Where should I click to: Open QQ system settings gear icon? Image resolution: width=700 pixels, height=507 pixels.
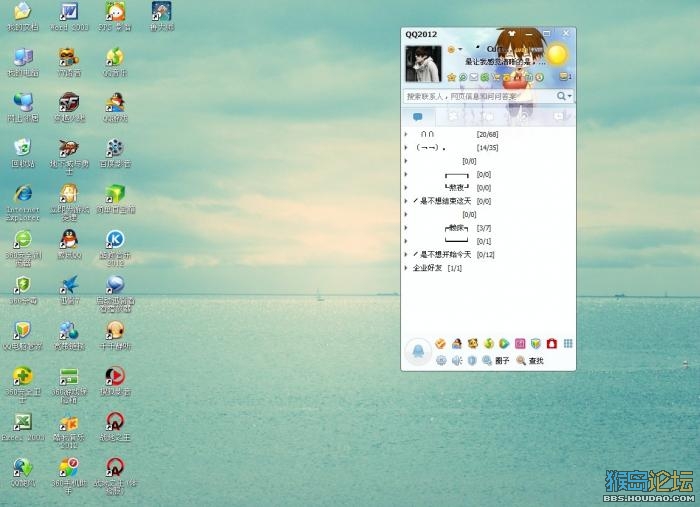(x=441, y=360)
